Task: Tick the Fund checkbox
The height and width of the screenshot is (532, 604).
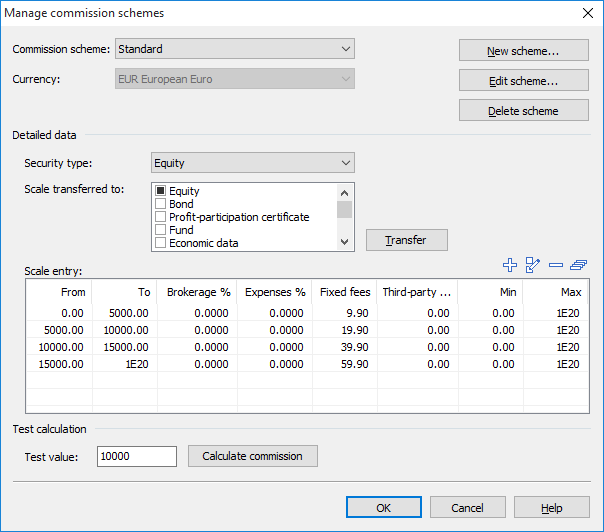Action: click(x=160, y=230)
